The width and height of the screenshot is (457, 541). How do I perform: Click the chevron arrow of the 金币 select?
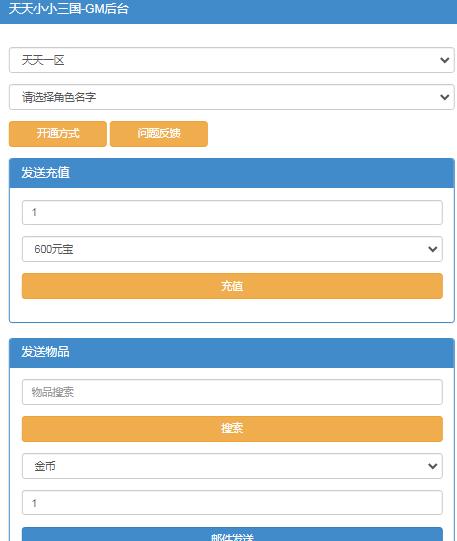point(433,466)
